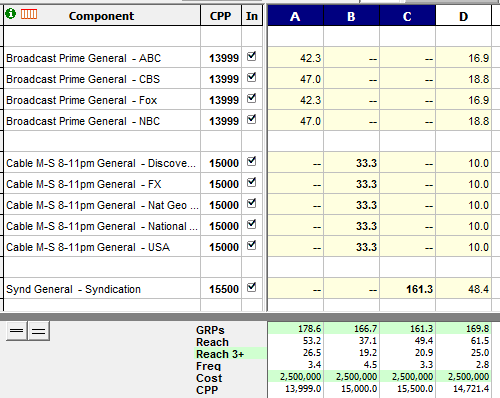Select the Reach 3+ summary label
This screenshot has width=500, height=398.
220,354
